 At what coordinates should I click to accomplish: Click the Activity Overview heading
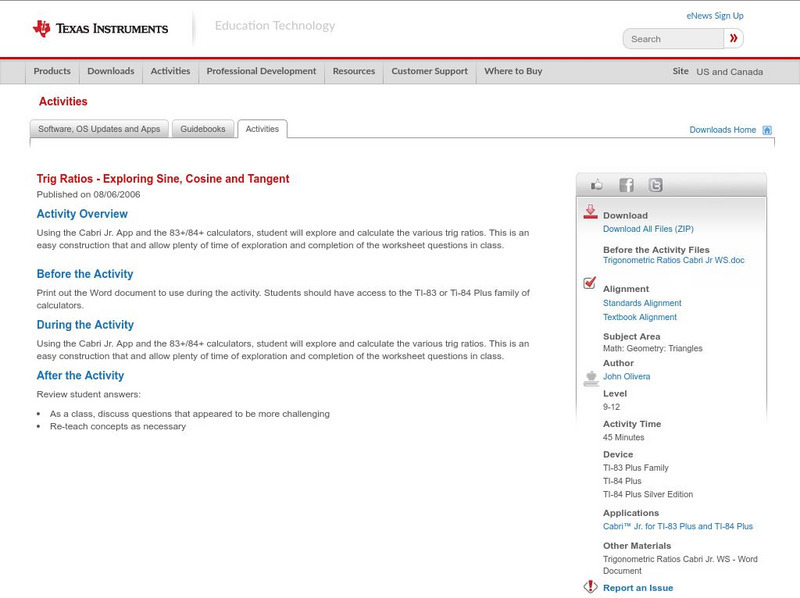tap(82, 214)
